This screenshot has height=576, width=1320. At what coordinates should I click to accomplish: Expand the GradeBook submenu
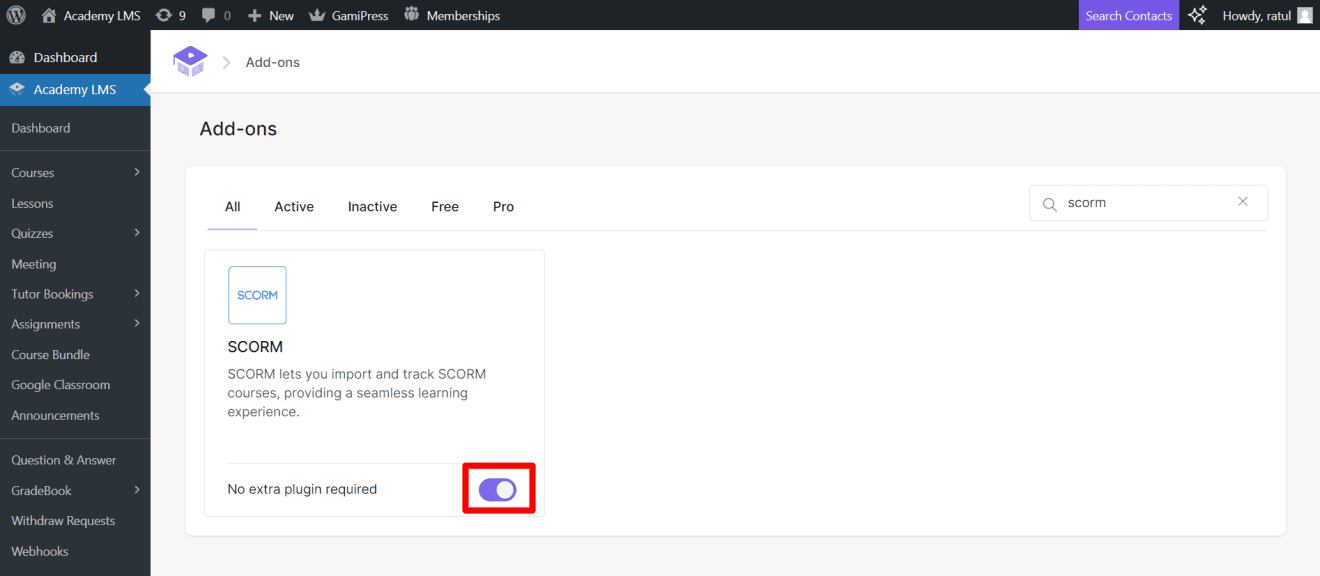coord(137,490)
